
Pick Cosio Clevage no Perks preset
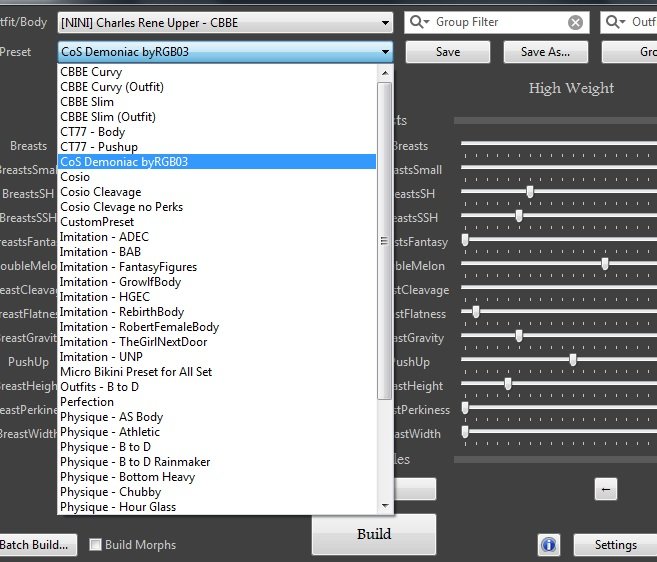point(217,207)
